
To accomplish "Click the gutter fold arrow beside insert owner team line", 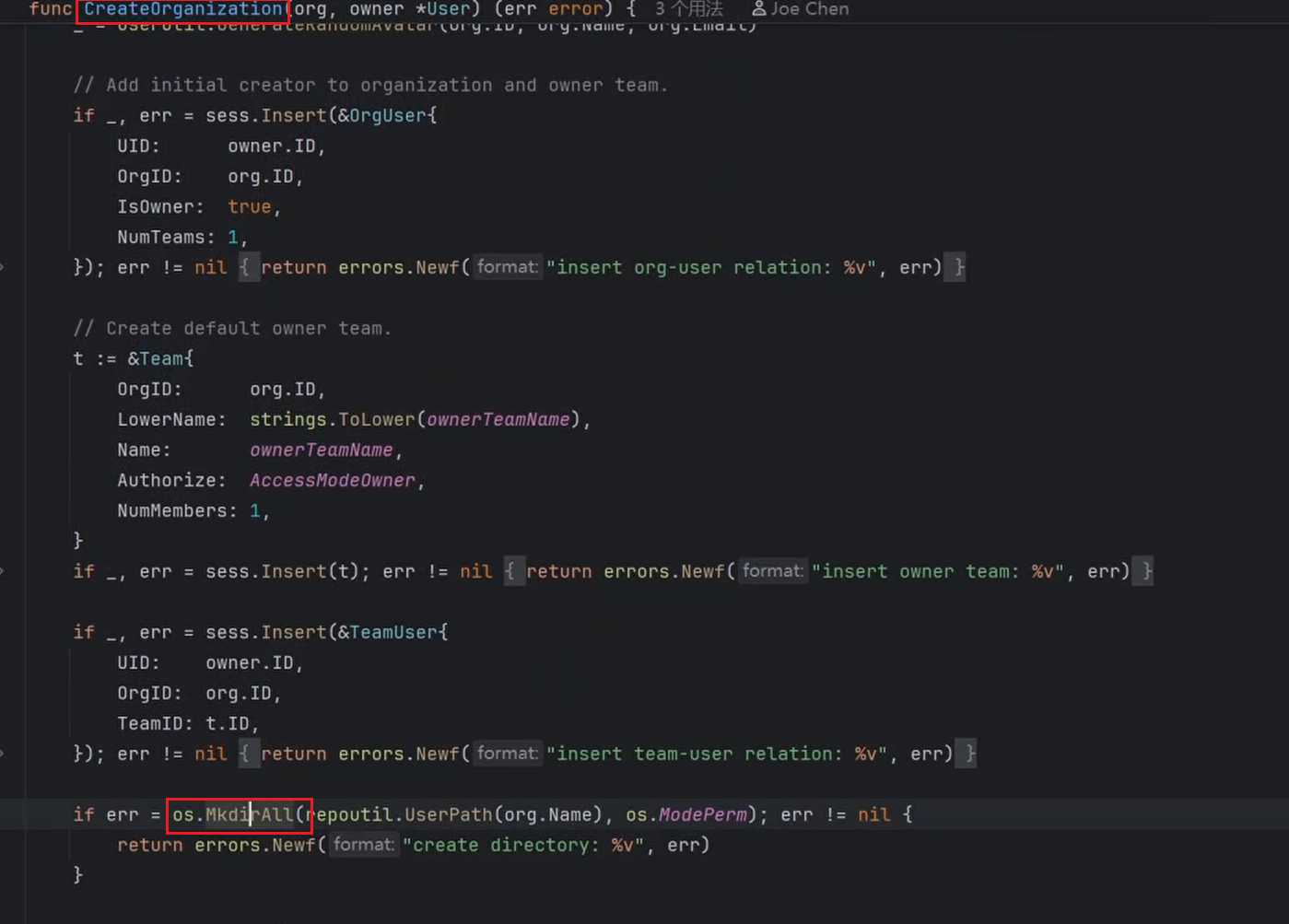I will (x=3, y=571).
